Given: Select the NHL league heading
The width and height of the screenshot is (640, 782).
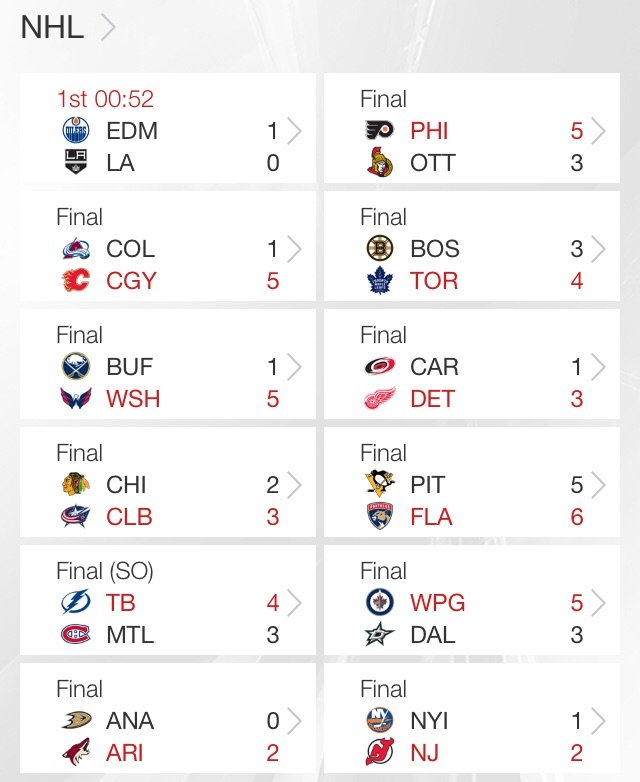Looking at the screenshot, I should [52, 27].
